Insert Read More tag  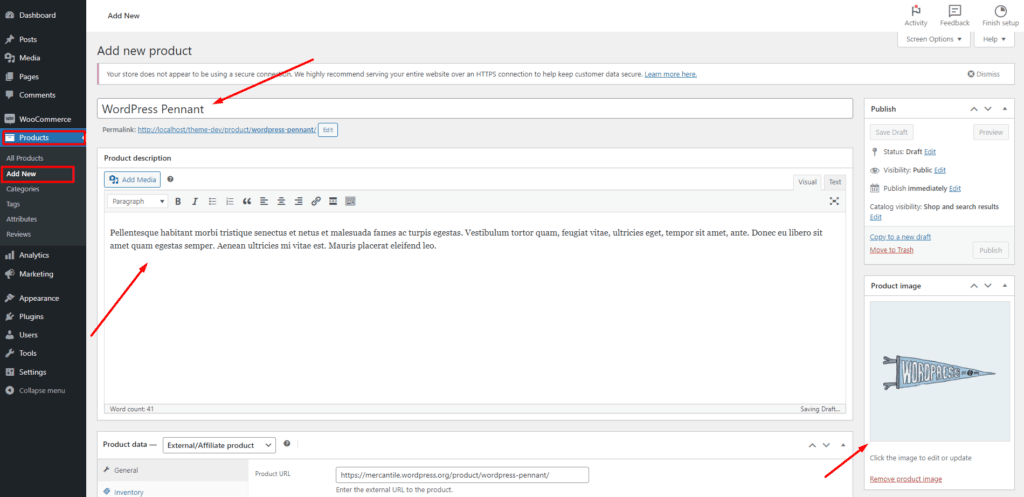[333, 202]
